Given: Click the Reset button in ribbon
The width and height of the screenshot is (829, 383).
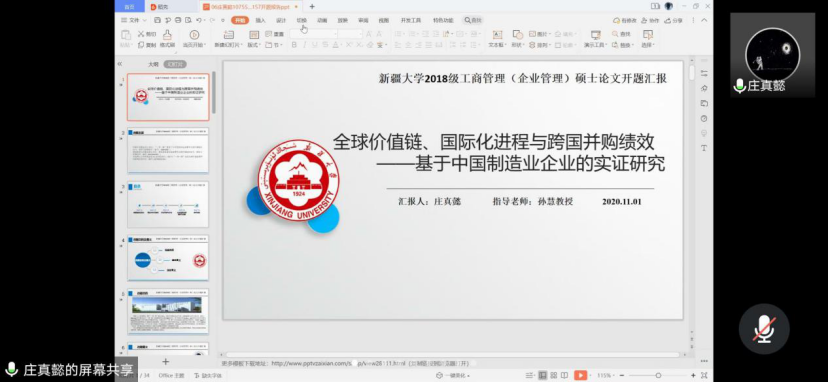Looking at the screenshot, I should point(275,34).
